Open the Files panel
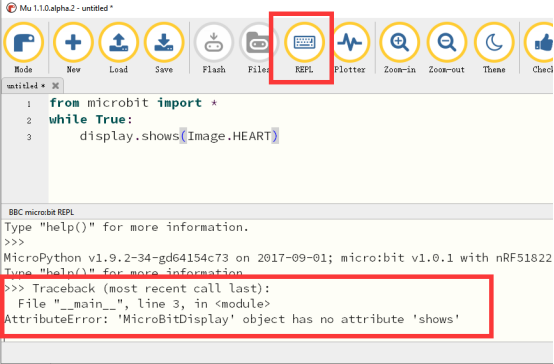Image resolution: width=554 pixels, height=364 pixels. pyautogui.click(x=259, y=48)
